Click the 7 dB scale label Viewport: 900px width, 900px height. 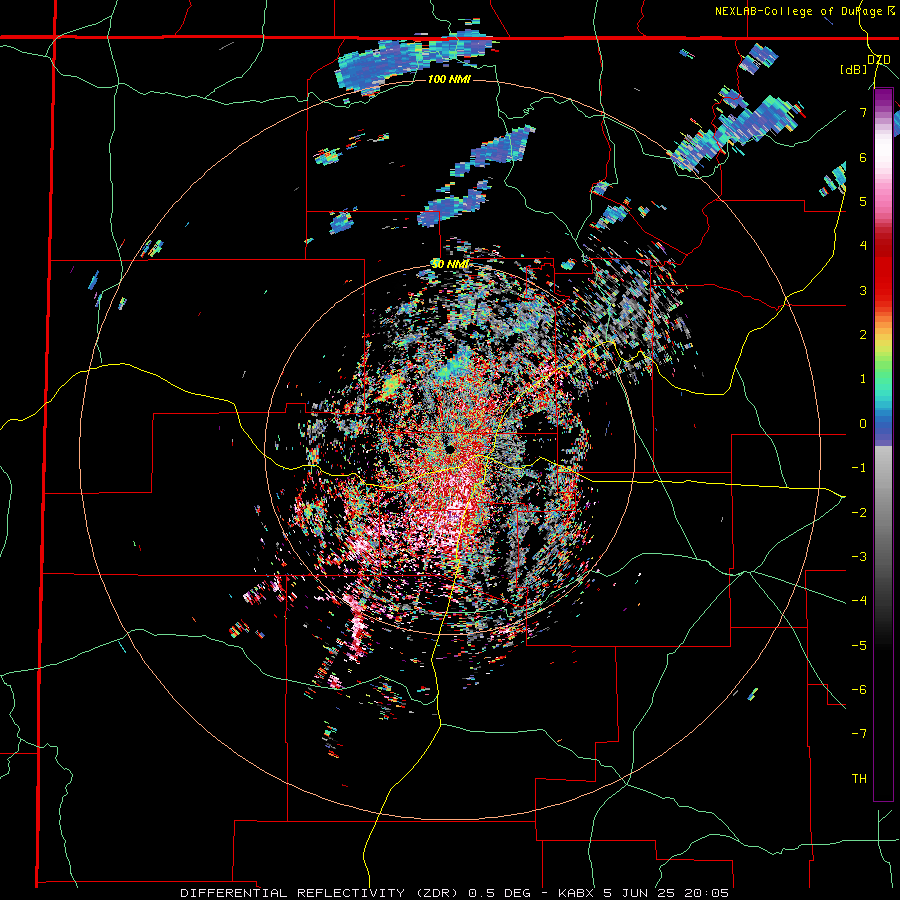click(x=863, y=112)
